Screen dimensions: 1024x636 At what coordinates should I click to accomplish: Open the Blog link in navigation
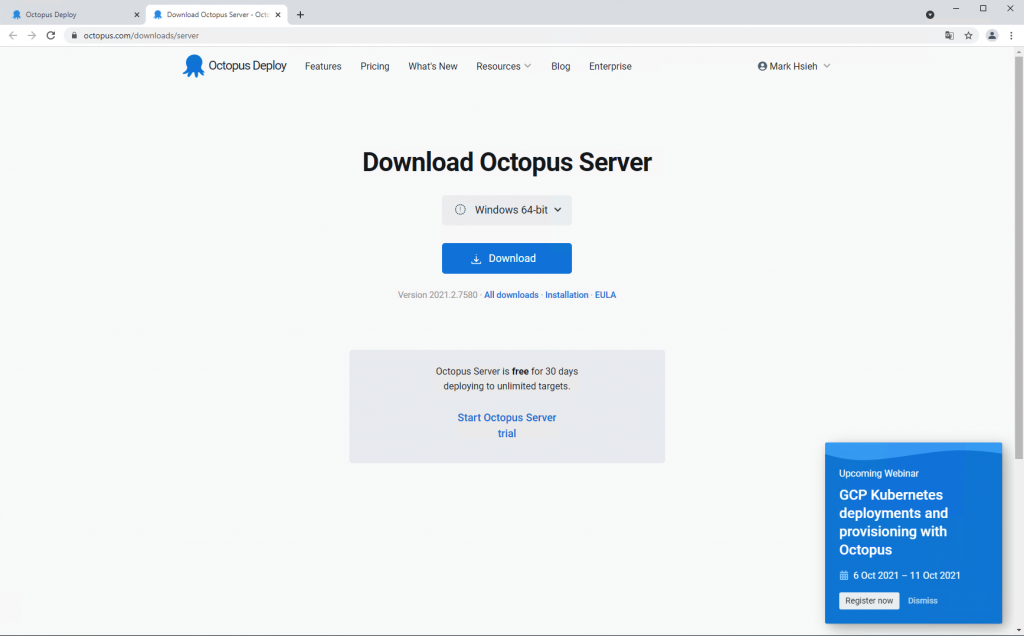(560, 66)
